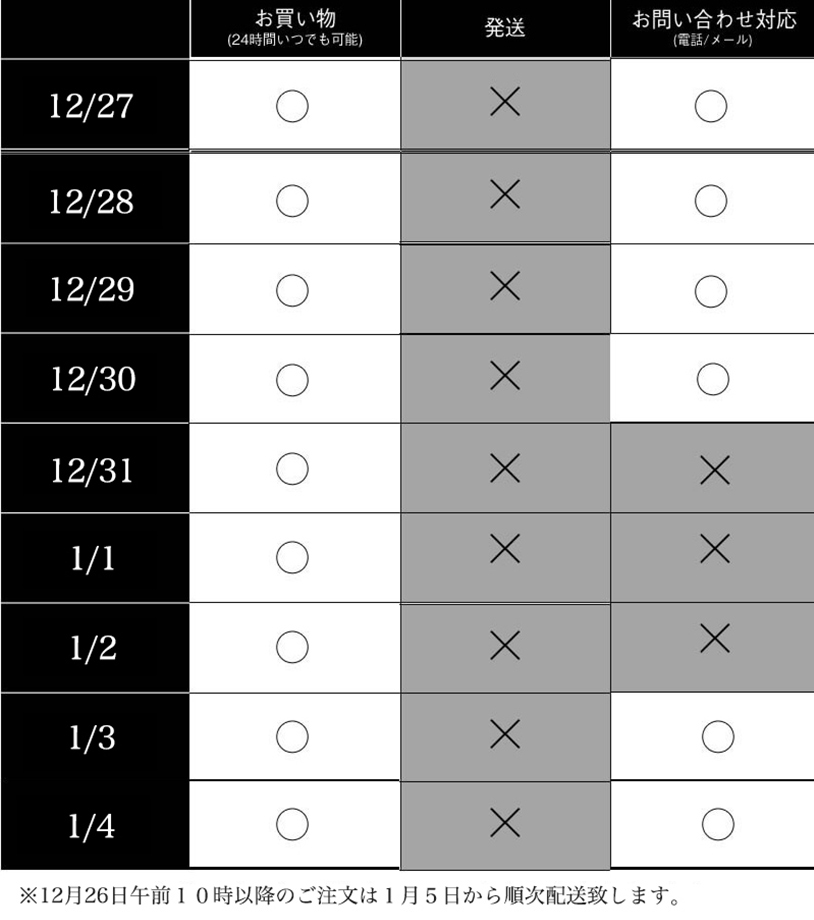The height and width of the screenshot is (920, 814).
Task: Click the inquiry support circle for 12/29
Action: tap(710, 289)
